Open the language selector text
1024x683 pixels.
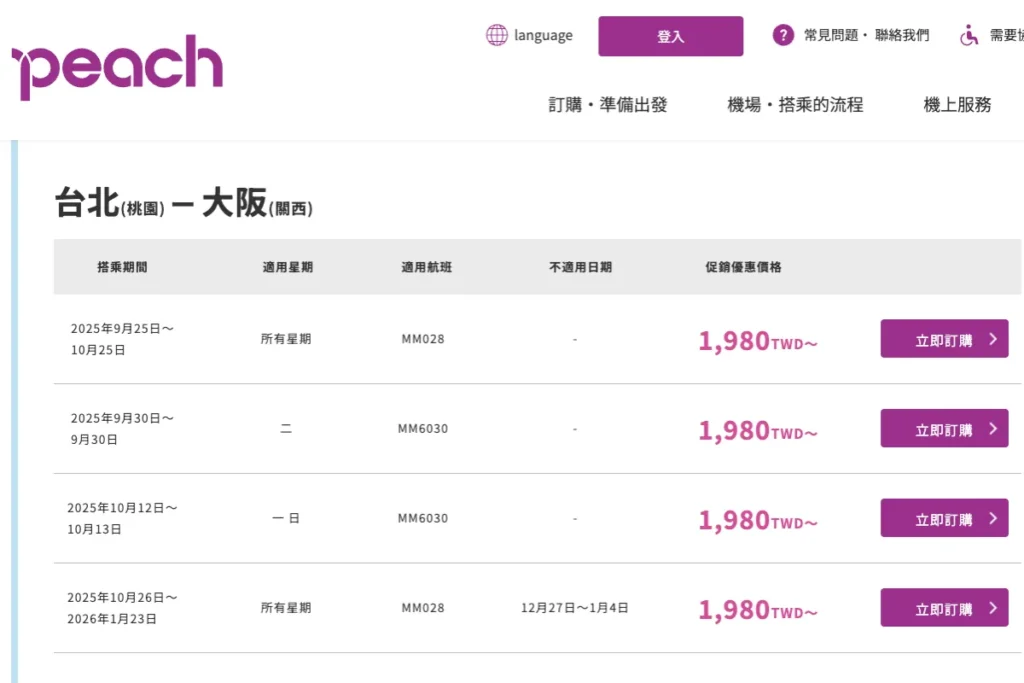tap(543, 35)
